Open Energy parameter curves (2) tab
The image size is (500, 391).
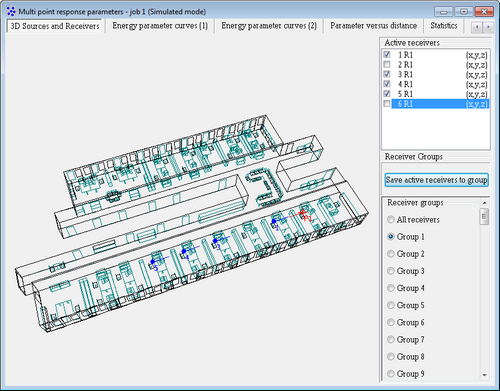(269, 26)
